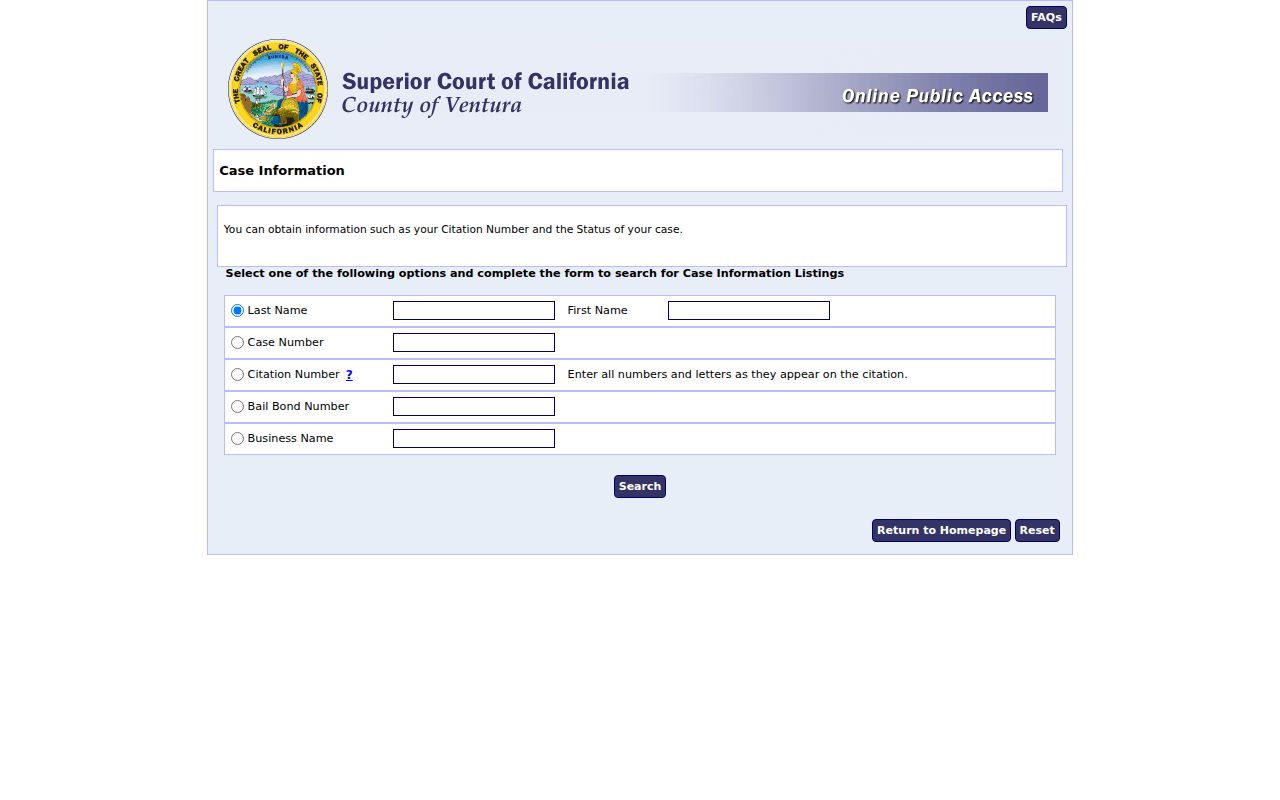Click the California state seal logo
The image size is (1280, 800).
point(278,89)
